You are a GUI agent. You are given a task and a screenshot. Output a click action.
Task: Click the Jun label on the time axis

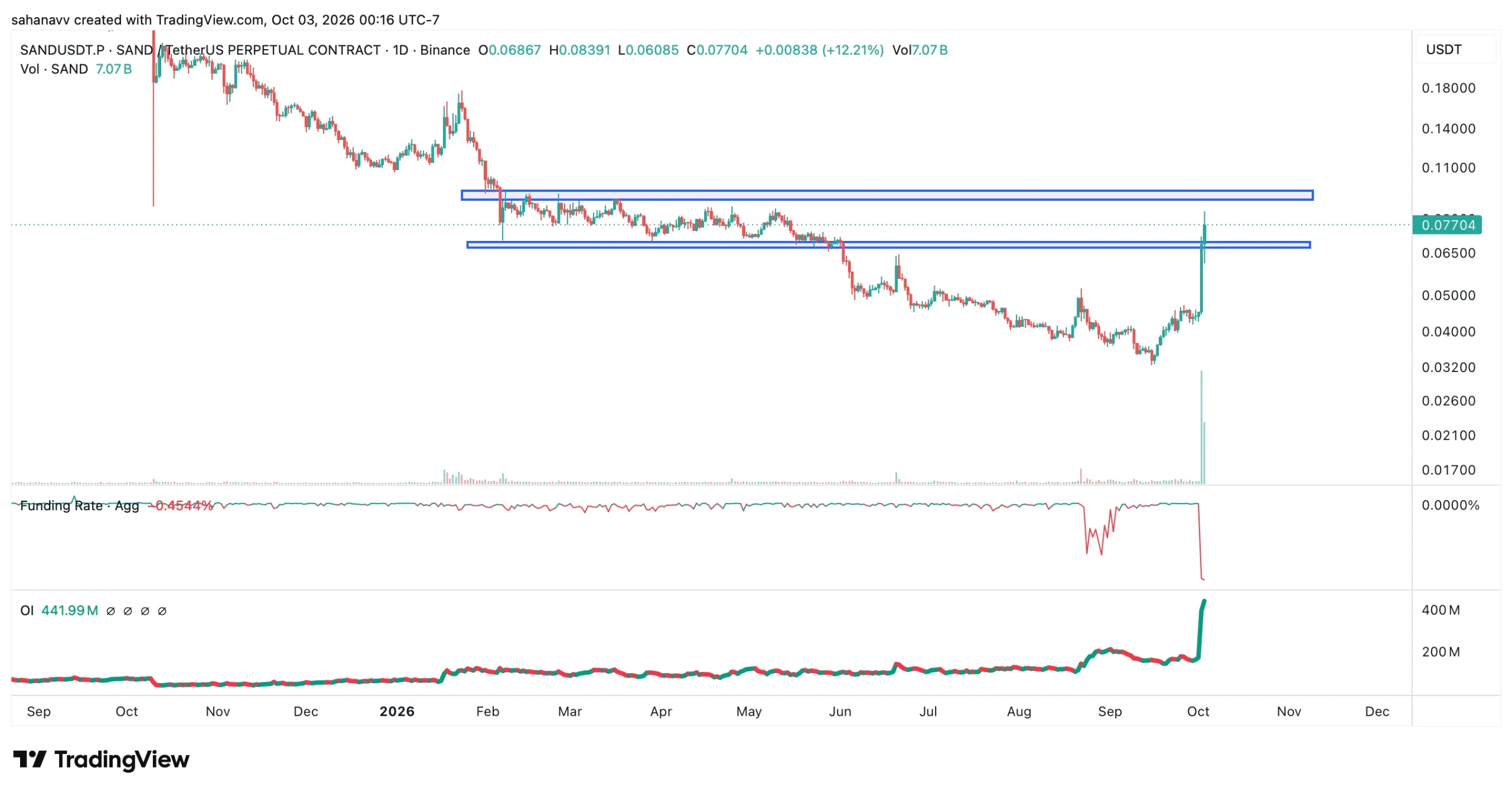pos(840,712)
